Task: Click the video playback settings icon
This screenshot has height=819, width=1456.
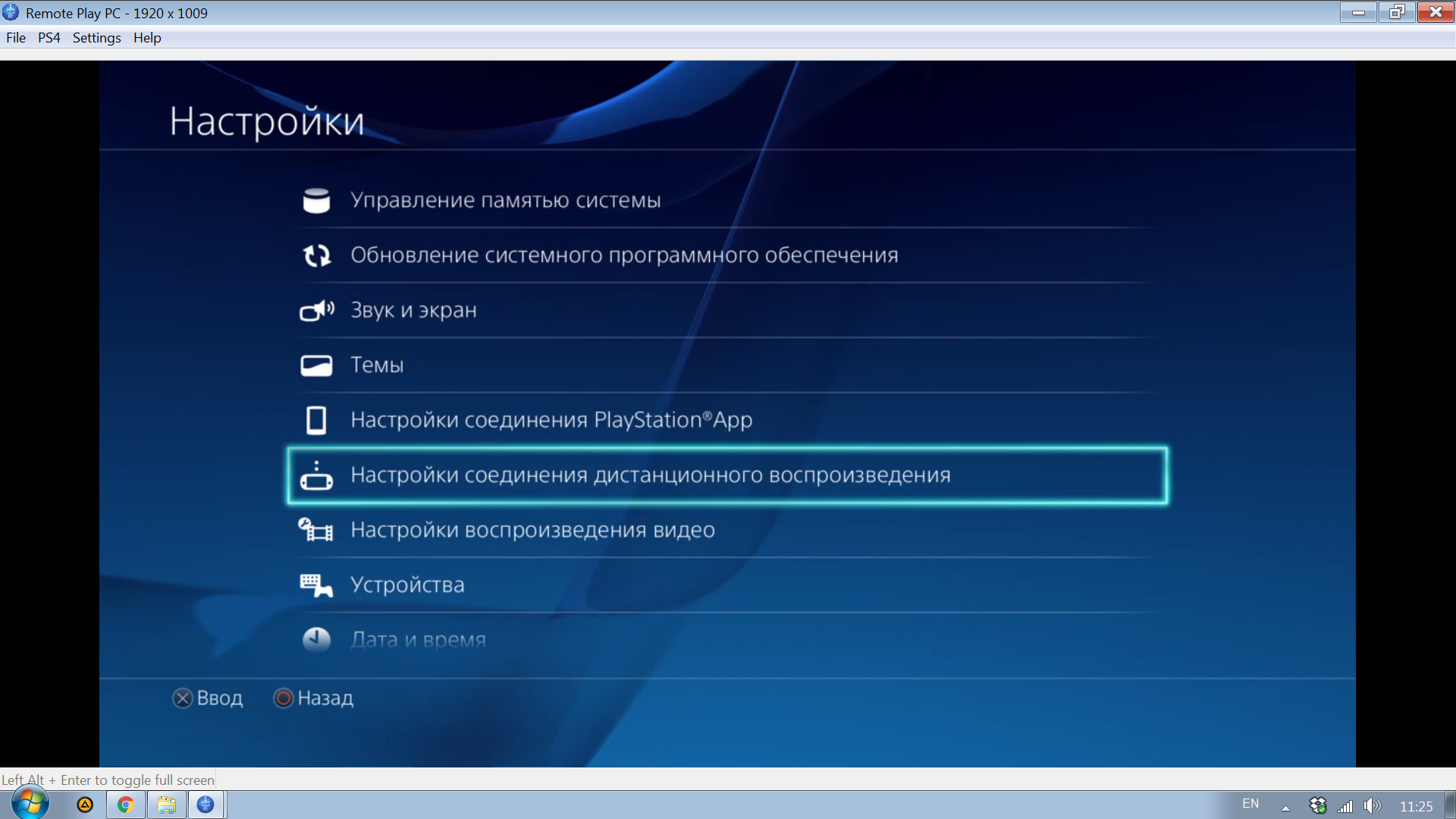Action: pos(315,529)
